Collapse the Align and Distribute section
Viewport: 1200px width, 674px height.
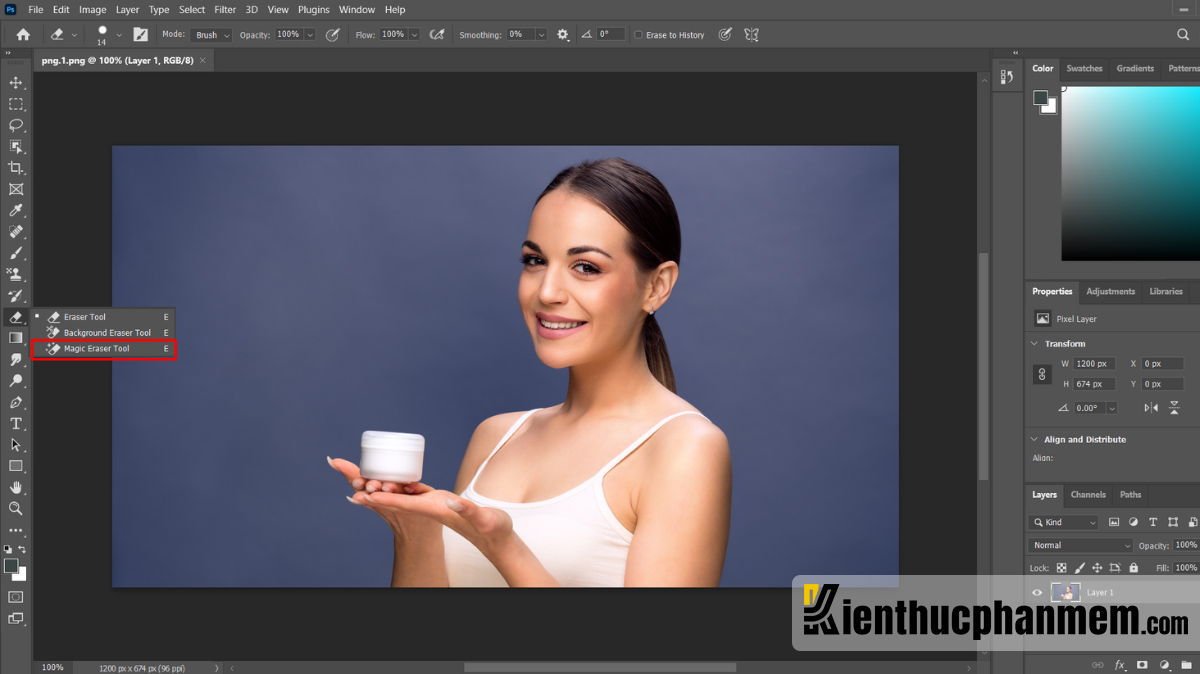point(1034,439)
